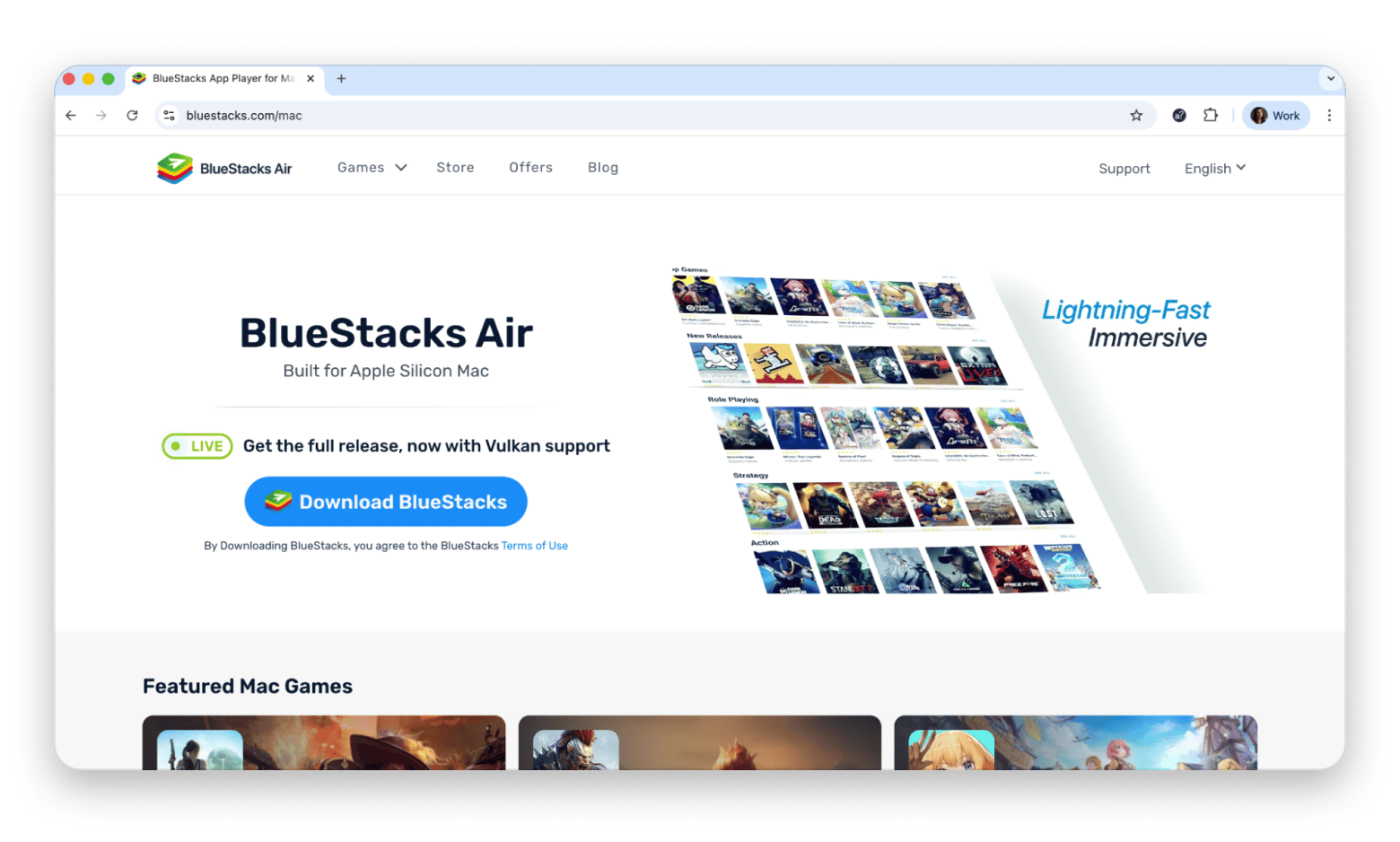This screenshot has width=1400, height=842.
Task: Click the BlueStacks favicon on the browser tab
Action: click(x=139, y=79)
